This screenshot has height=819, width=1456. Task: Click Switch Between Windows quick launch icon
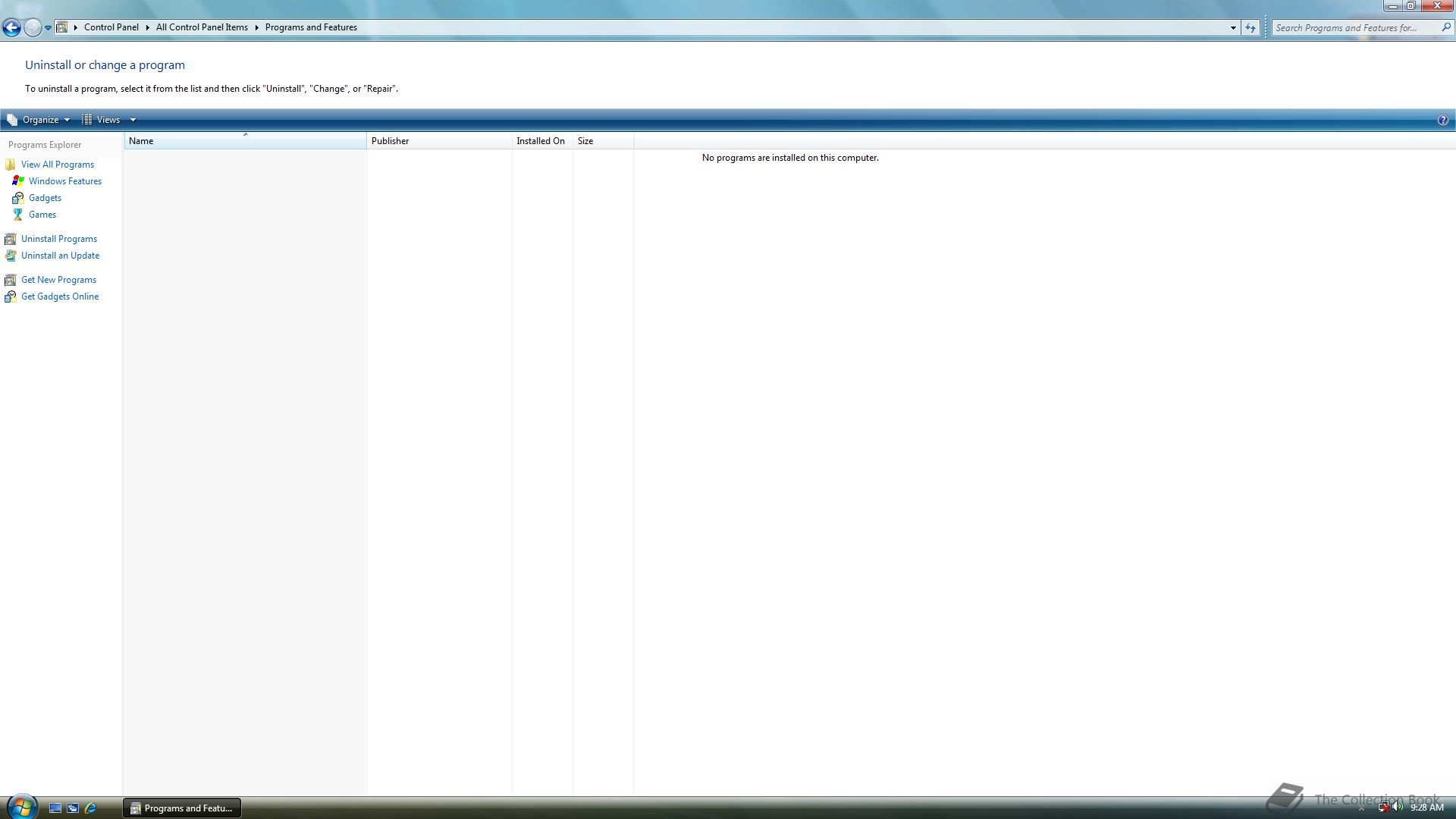point(73,808)
